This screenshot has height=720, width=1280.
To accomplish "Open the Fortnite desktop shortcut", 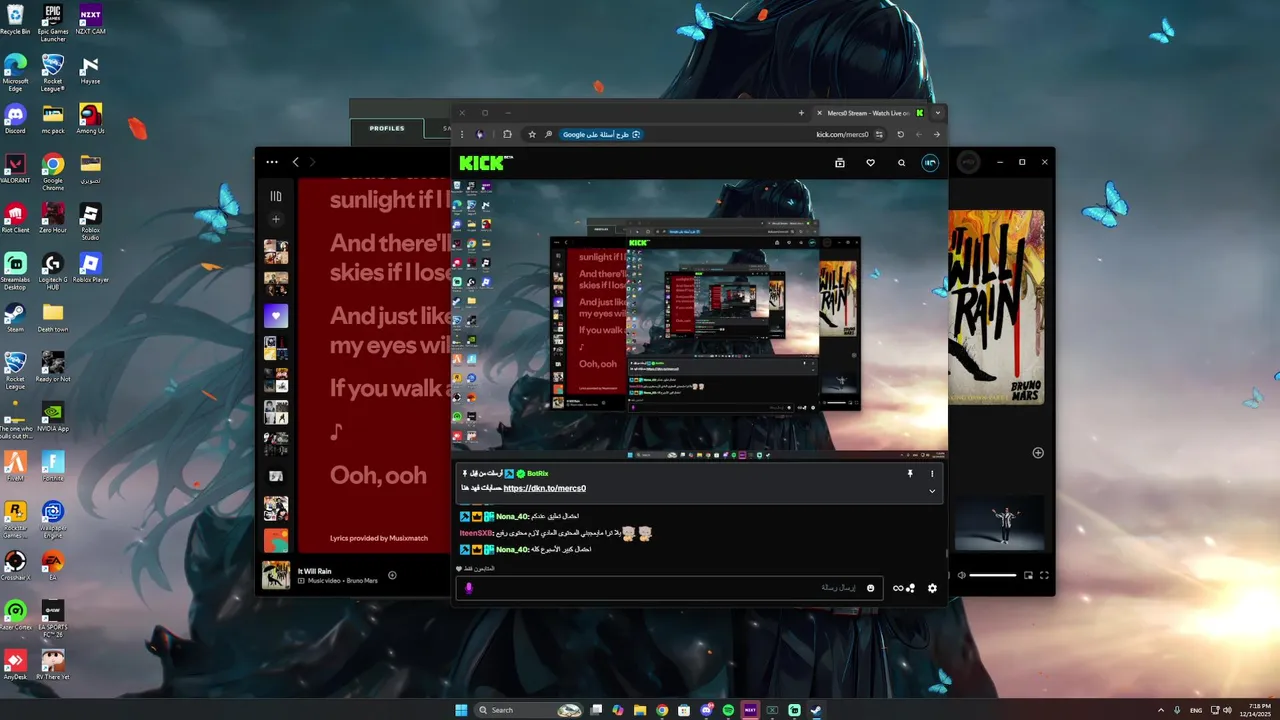I will (53, 466).
